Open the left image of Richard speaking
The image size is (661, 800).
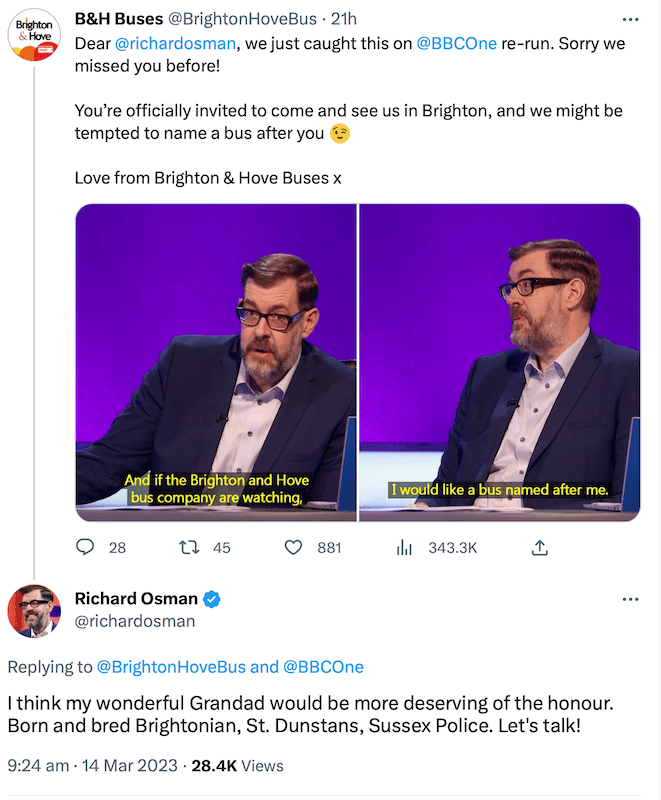[216, 362]
